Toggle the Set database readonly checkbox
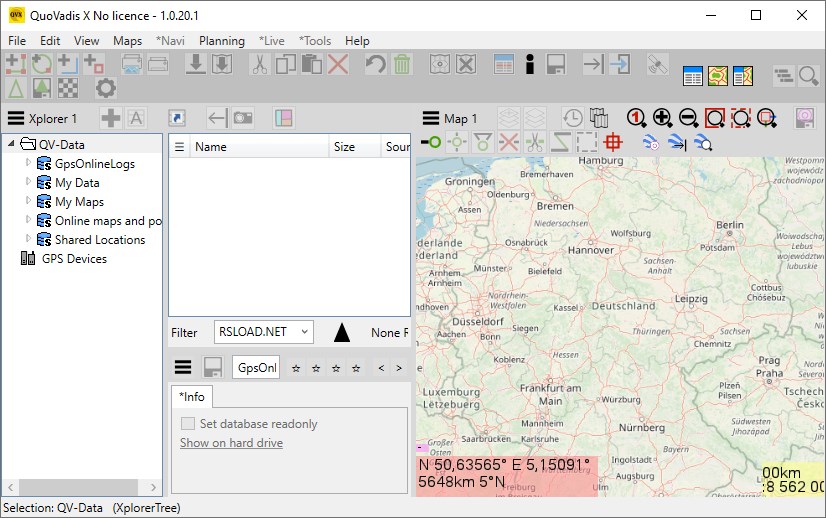 [x=188, y=424]
